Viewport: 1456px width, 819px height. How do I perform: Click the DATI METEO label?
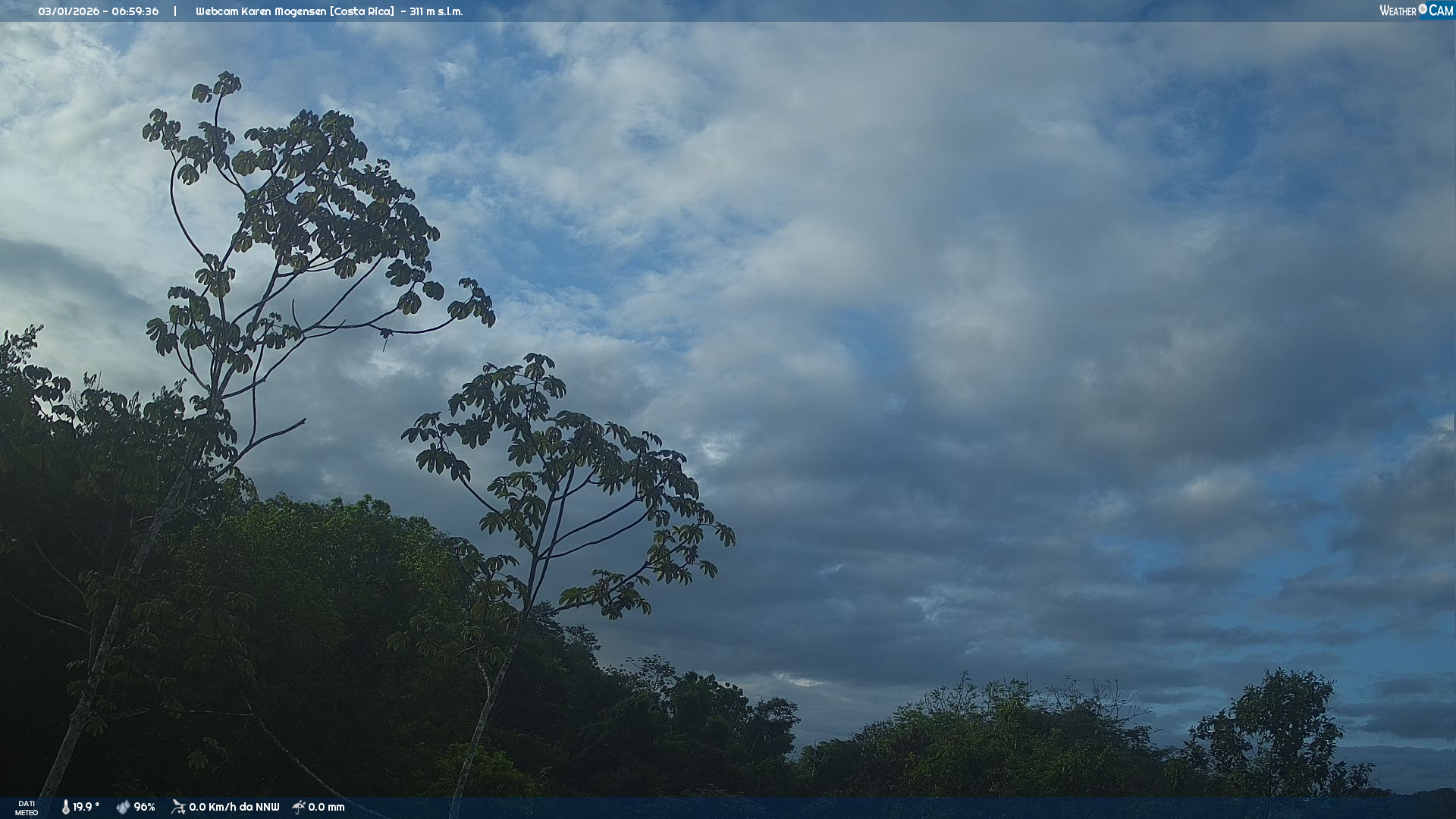[x=27, y=808]
